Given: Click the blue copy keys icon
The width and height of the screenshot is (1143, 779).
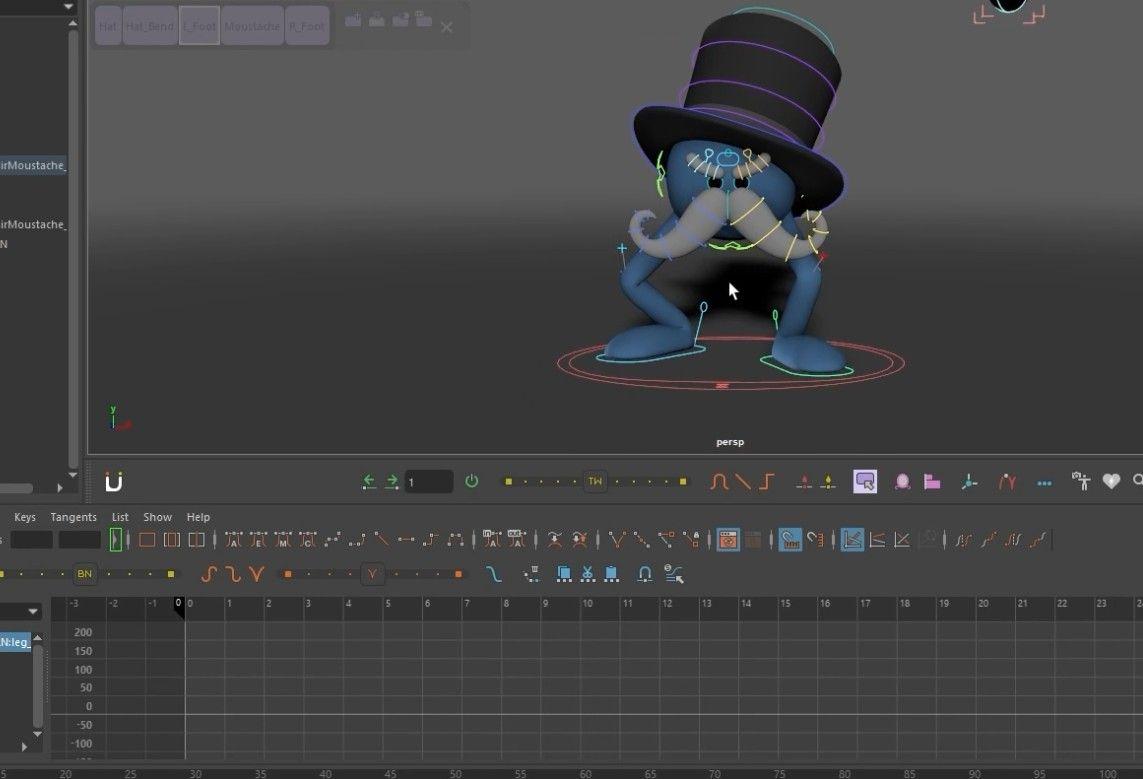Looking at the screenshot, I should pyautogui.click(x=563, y=574).
